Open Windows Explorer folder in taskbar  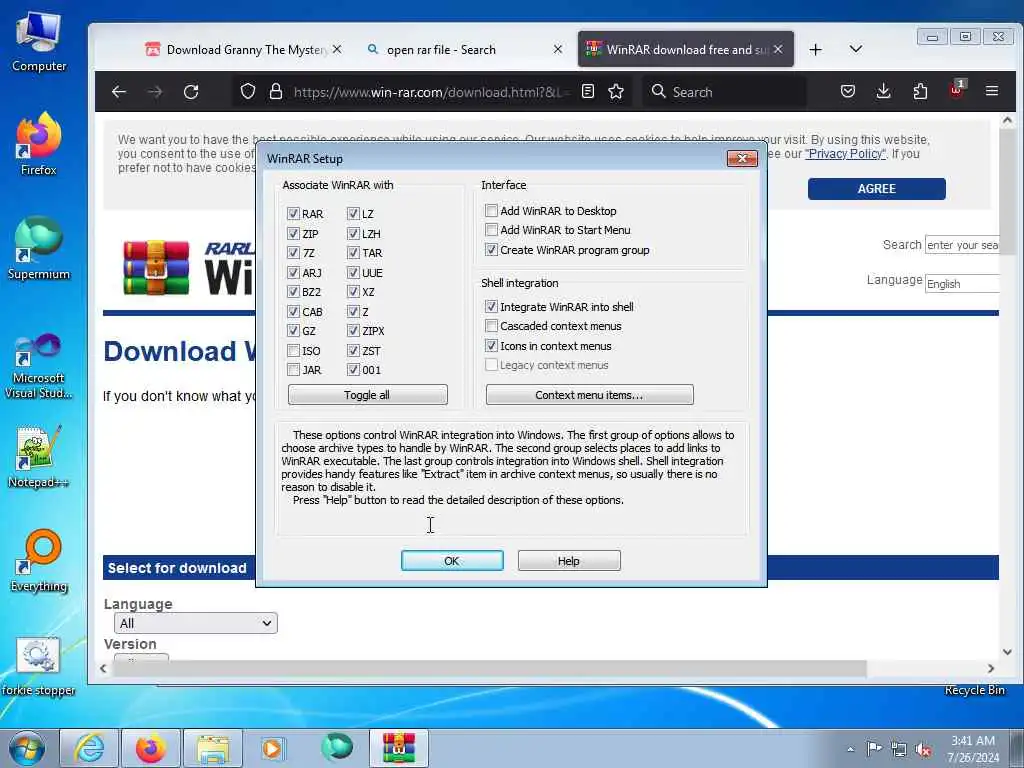(x=213, y=748)
